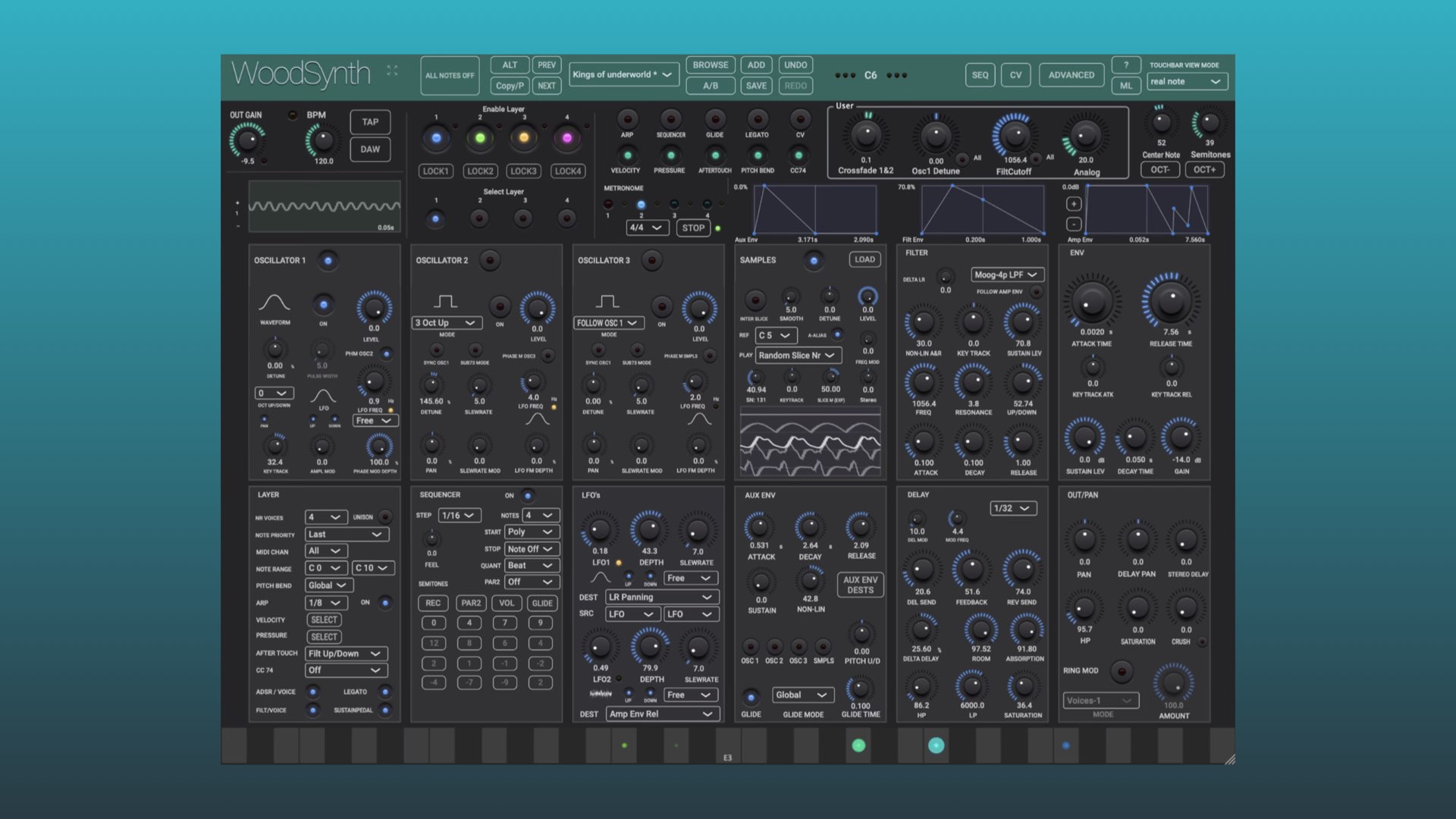Screen dimensions: 1456x819
Task: Click the A/B compare button
Action: tap(710, 86)
